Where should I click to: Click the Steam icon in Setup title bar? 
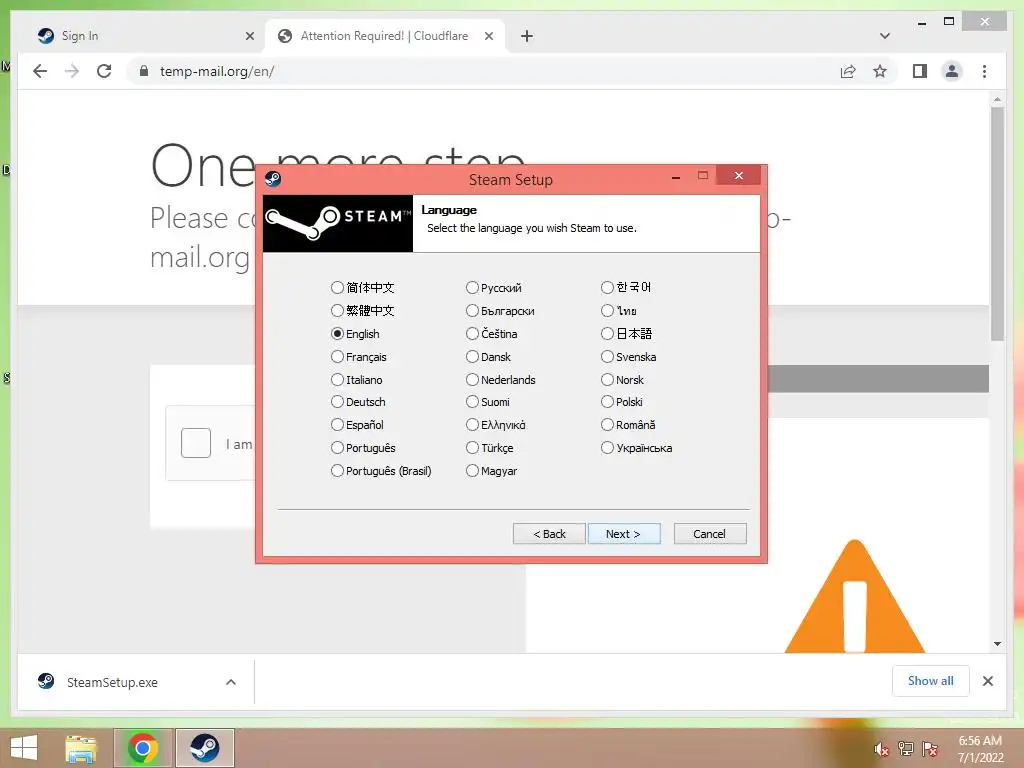coord(274,178)
